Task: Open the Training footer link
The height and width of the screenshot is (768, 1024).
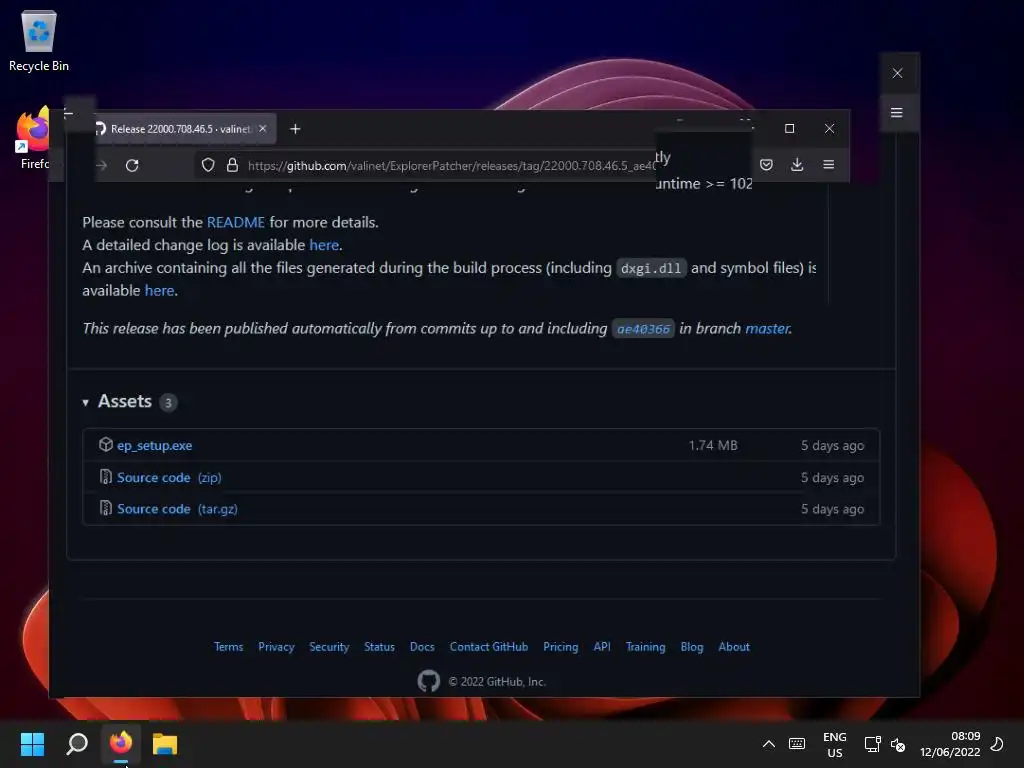Action: 645,647
